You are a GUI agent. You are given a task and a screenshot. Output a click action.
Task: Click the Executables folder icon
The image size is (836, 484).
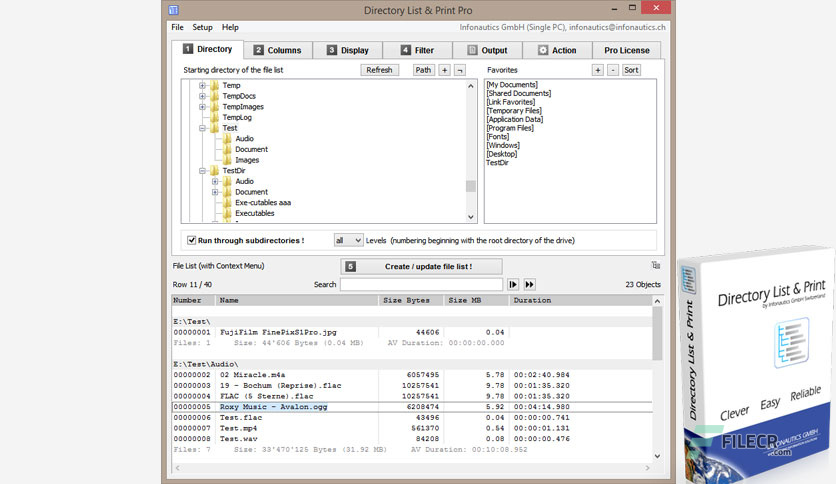click(227, 213)
